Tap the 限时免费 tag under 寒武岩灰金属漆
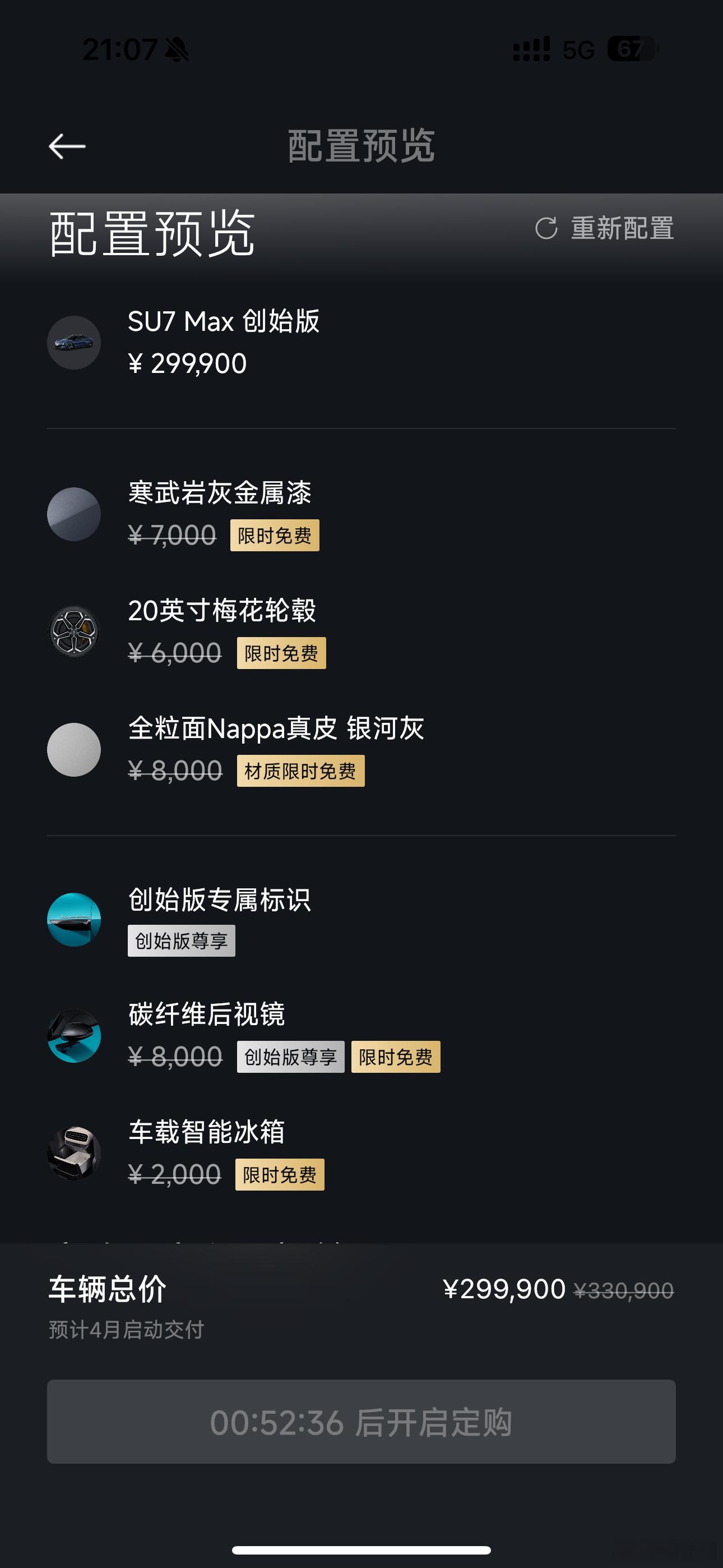This screenshot has height=1568, width=723. click(x=275, y=536)
